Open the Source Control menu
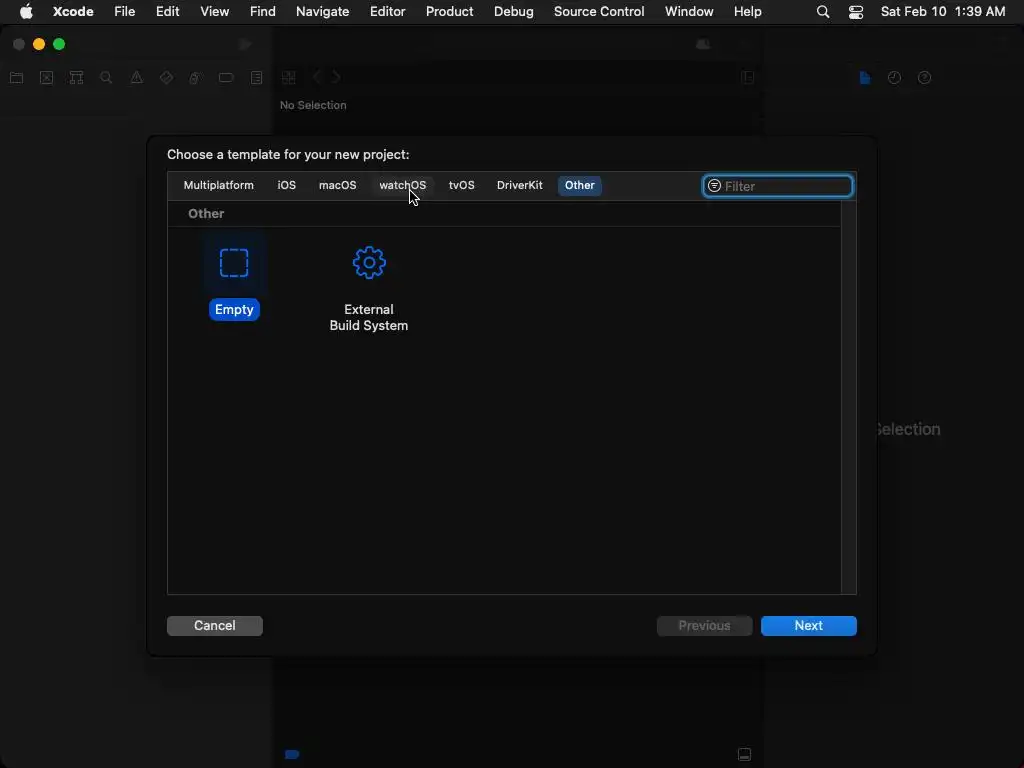This screenshot has height=768, width=1024. pyautogui.click(x=600, y=12)
